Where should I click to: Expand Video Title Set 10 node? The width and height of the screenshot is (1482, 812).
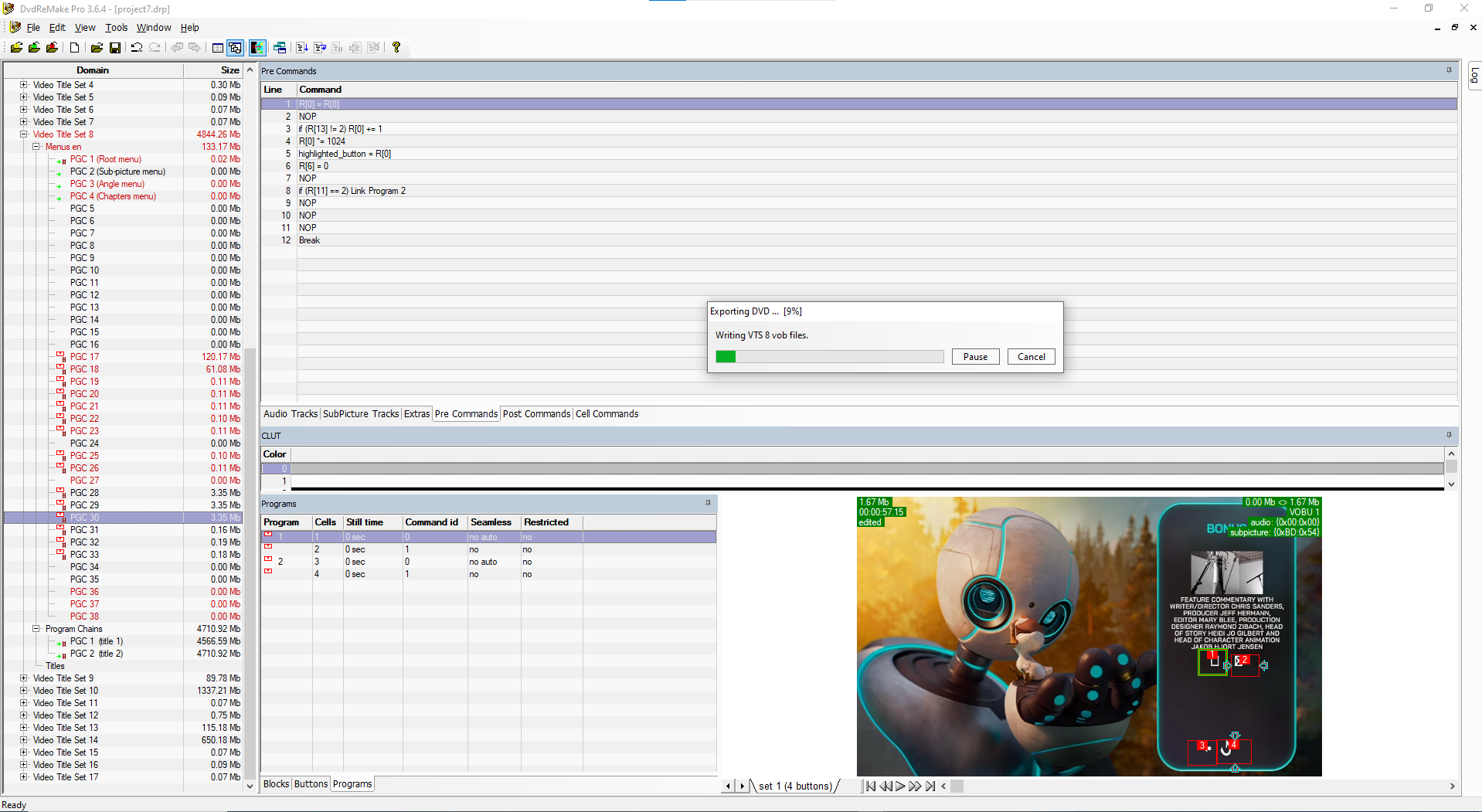coord(24,691)
